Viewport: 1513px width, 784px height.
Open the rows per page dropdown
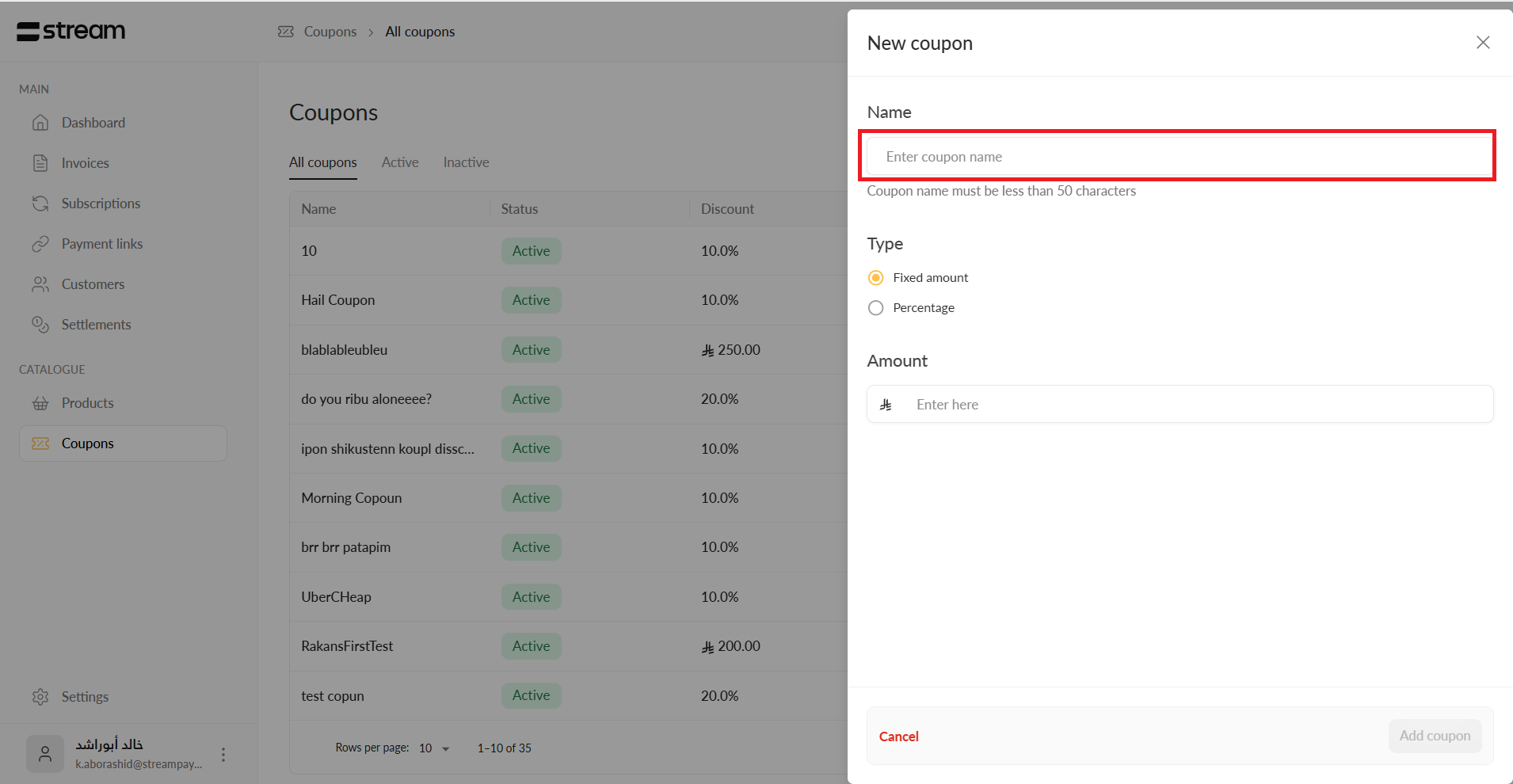[x=434, y=748]
